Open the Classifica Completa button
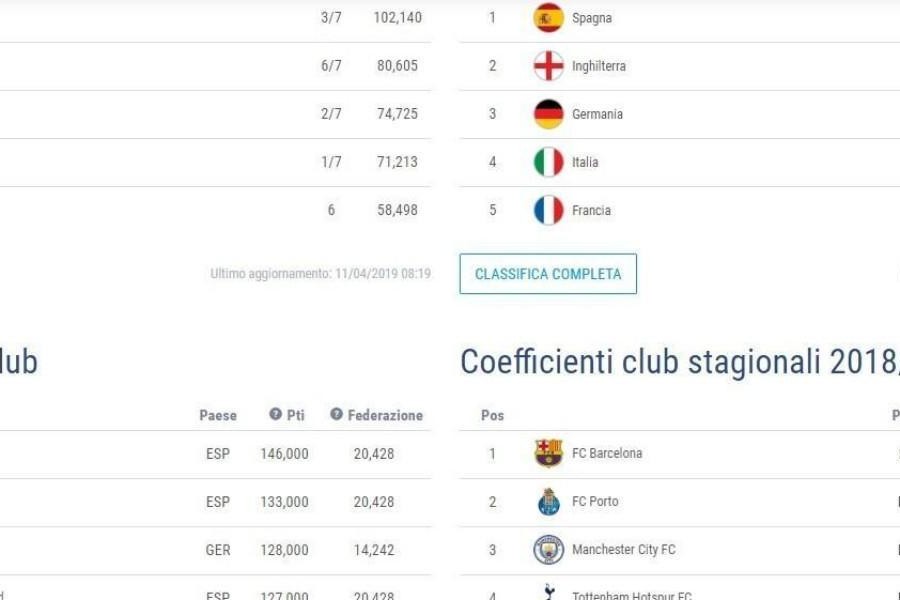The width and height of the screenshot is (900, 600). [x=548, y=274]
